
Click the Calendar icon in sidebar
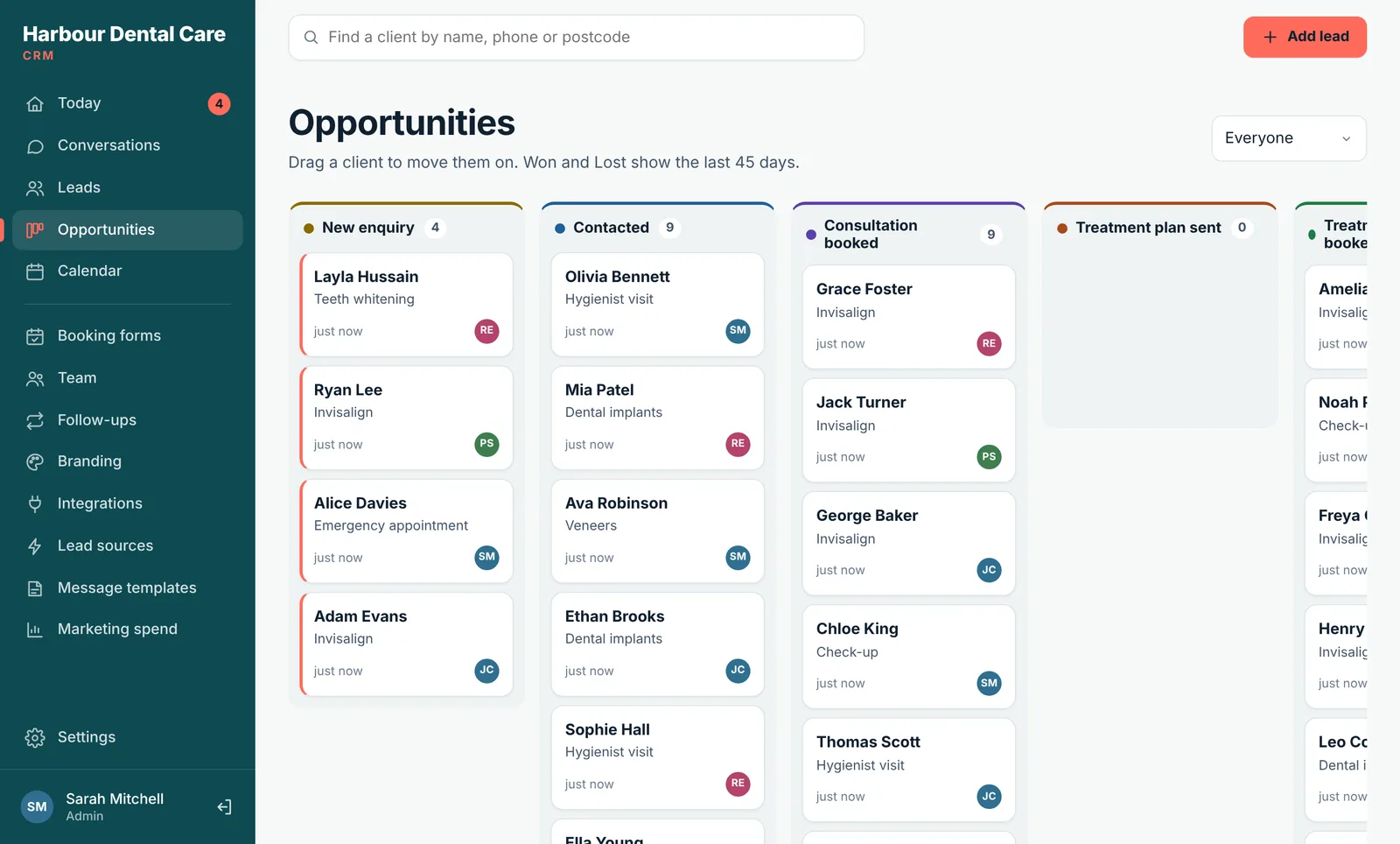pos(35,271)
